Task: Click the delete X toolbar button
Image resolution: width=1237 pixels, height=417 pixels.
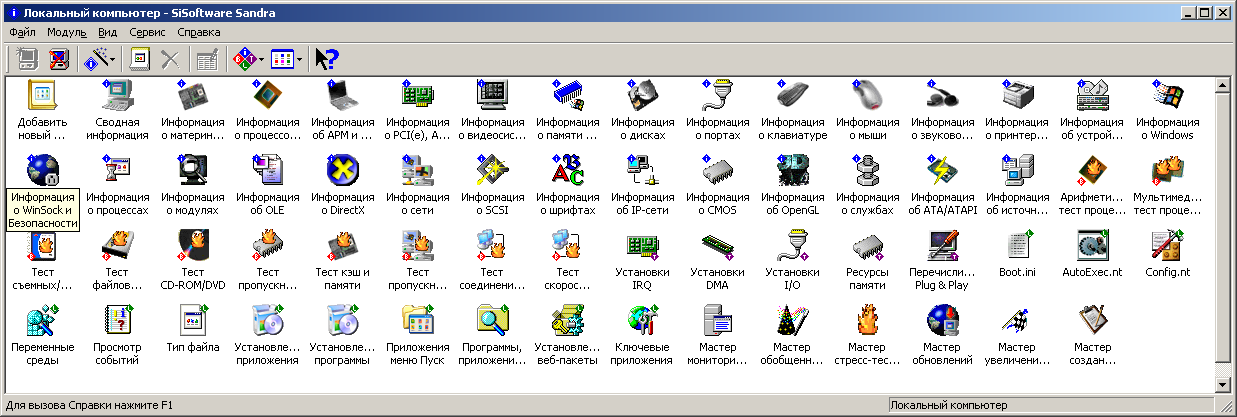Action: pyautogui.click(x=171, y=59)
